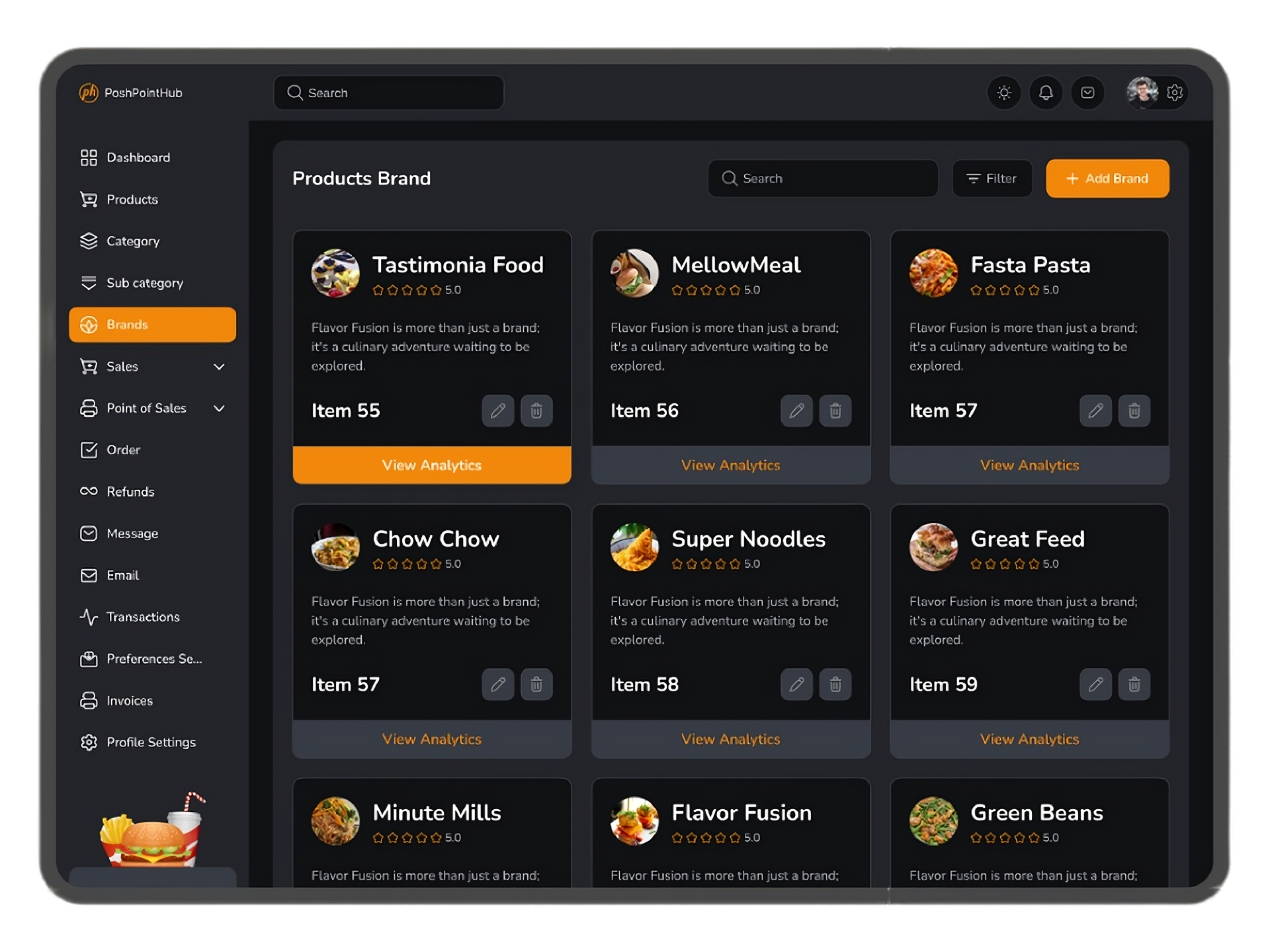The height and width of the screenshot is (952, 1270).
Task: Focus the Products Brand search field
Action: point(822,178)
